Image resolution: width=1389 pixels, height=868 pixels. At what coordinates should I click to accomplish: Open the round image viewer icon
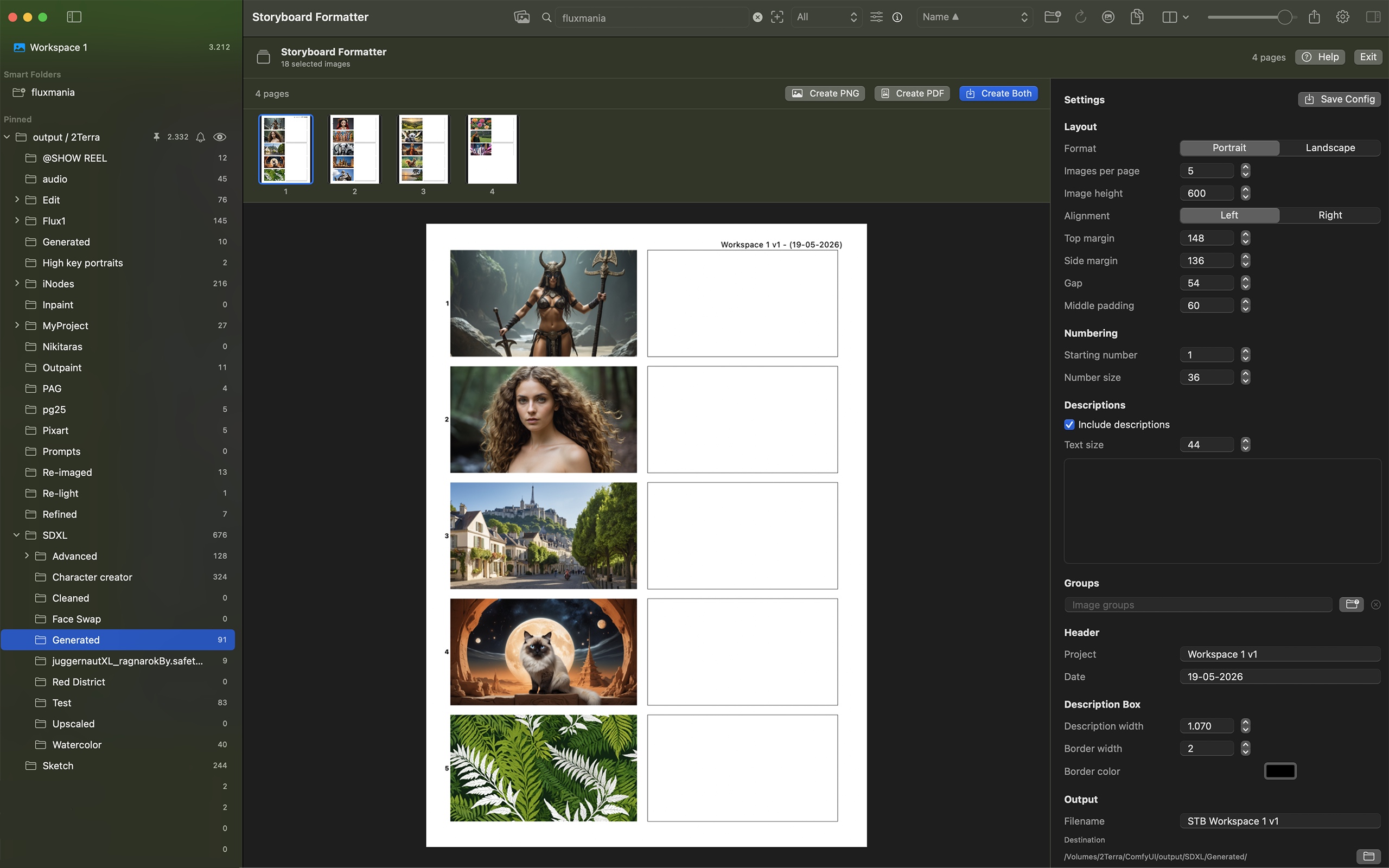point(1108,17)
